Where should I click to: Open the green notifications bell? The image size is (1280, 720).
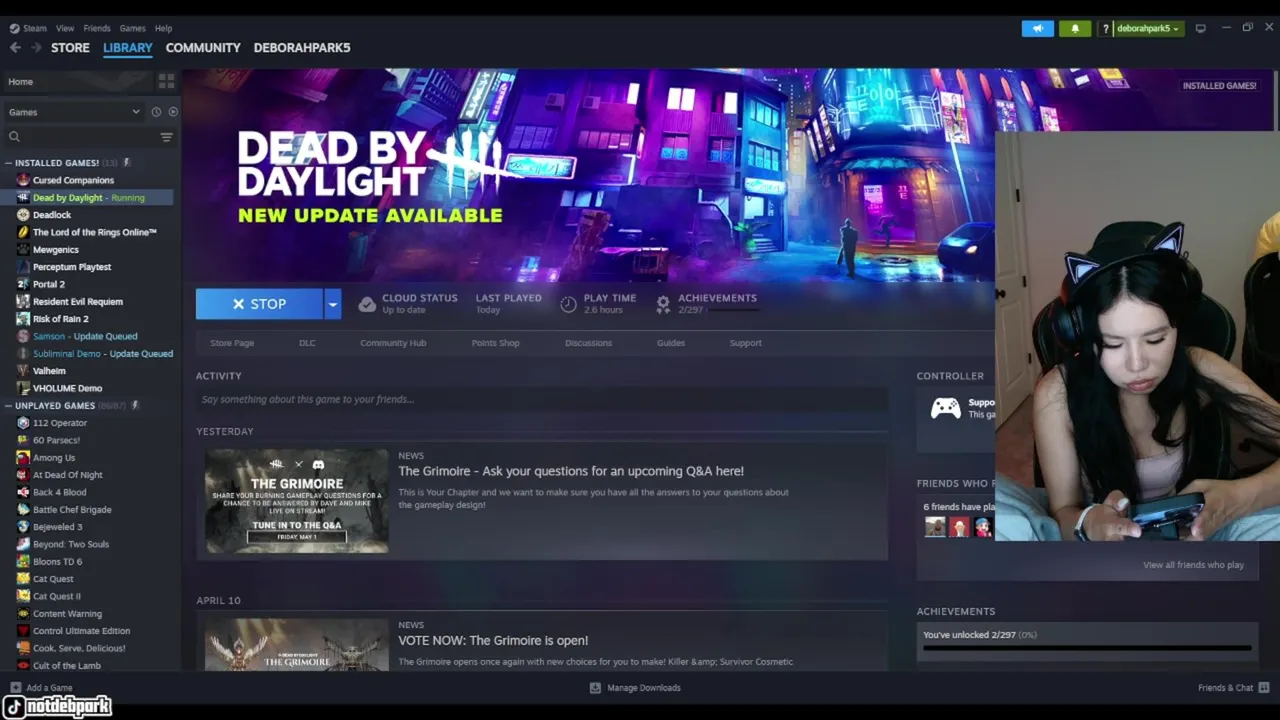point(1075,28)
